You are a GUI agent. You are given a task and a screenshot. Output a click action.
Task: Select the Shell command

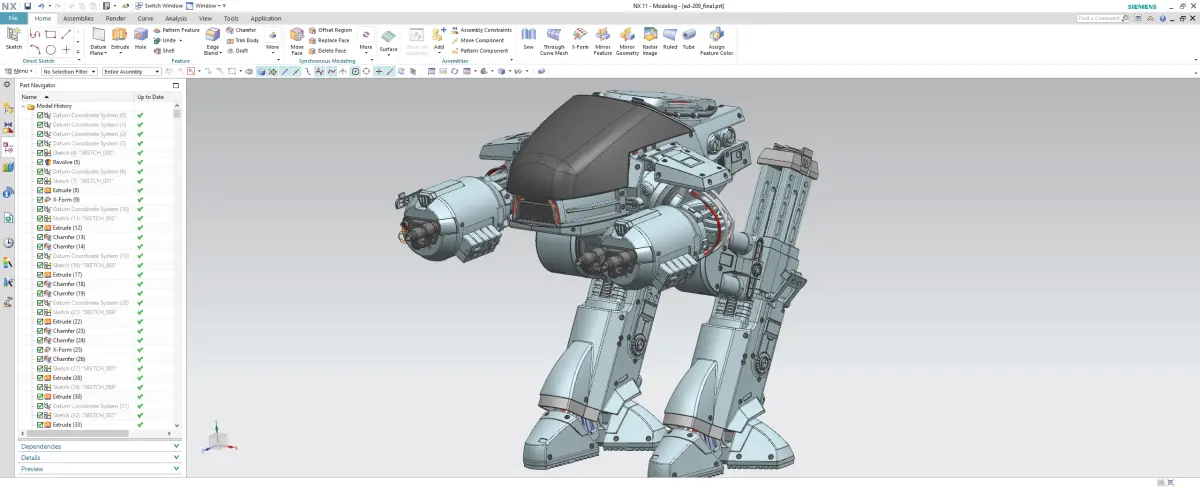[163, 50]
